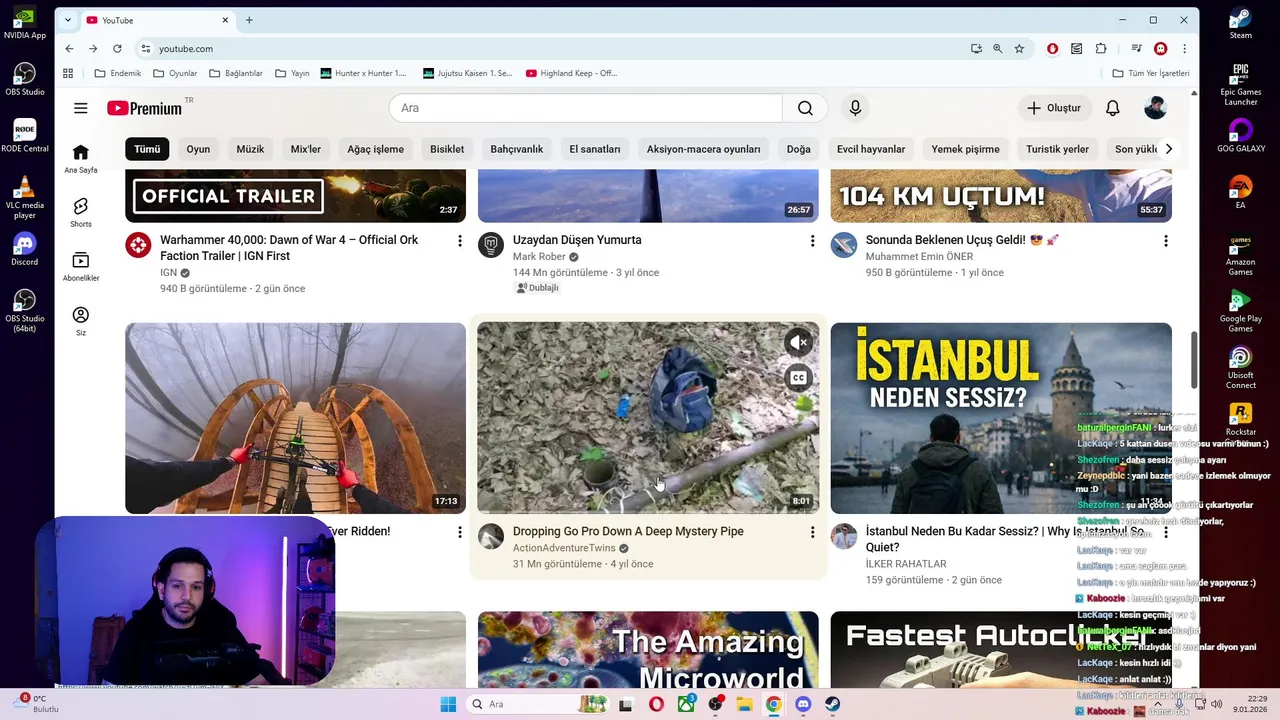Click the Oluştur create button
Viewport: 1280px width, 720px height.
click(x=1054, y=108)
